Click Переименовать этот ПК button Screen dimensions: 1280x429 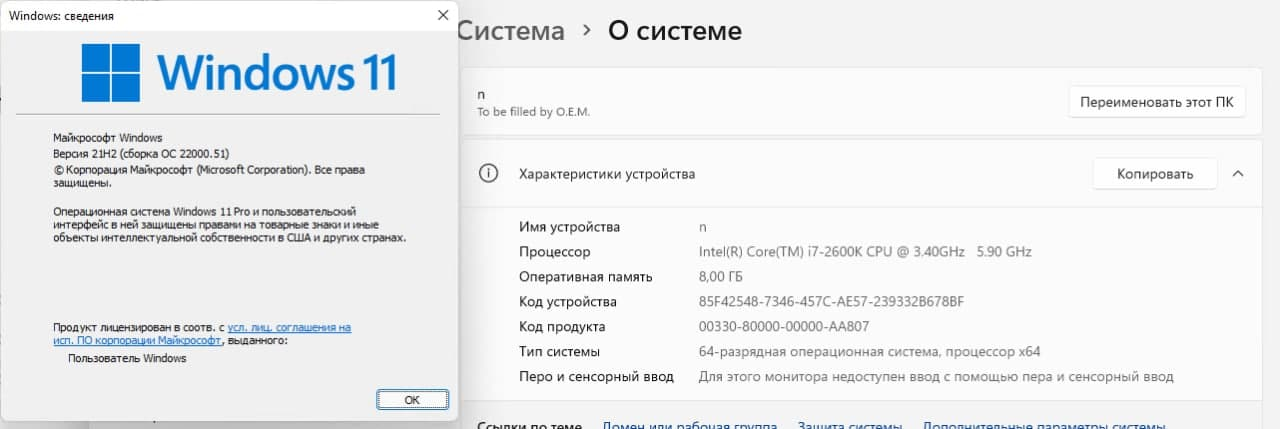(x=1157, y=102)
